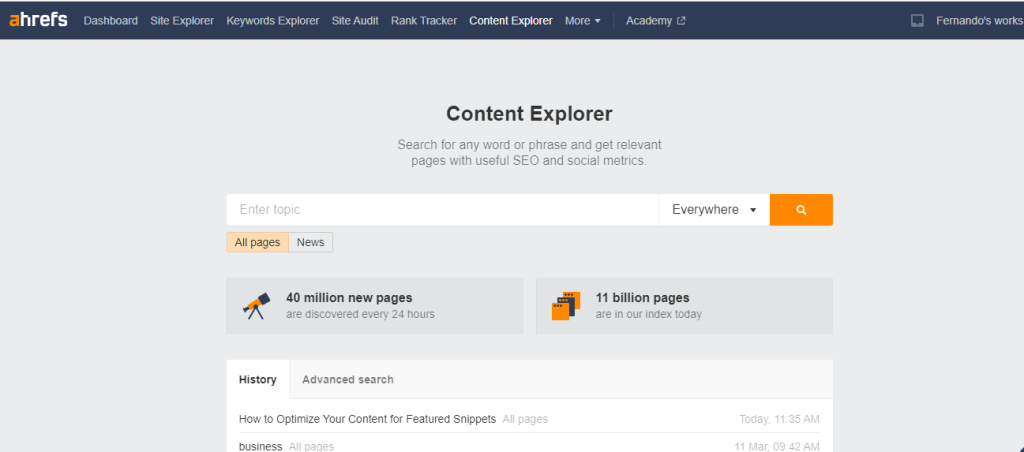This screenshot has width=1024, height=452.
Task: Select Content Explorer in the navigation bar
Action: pos(511,21)
